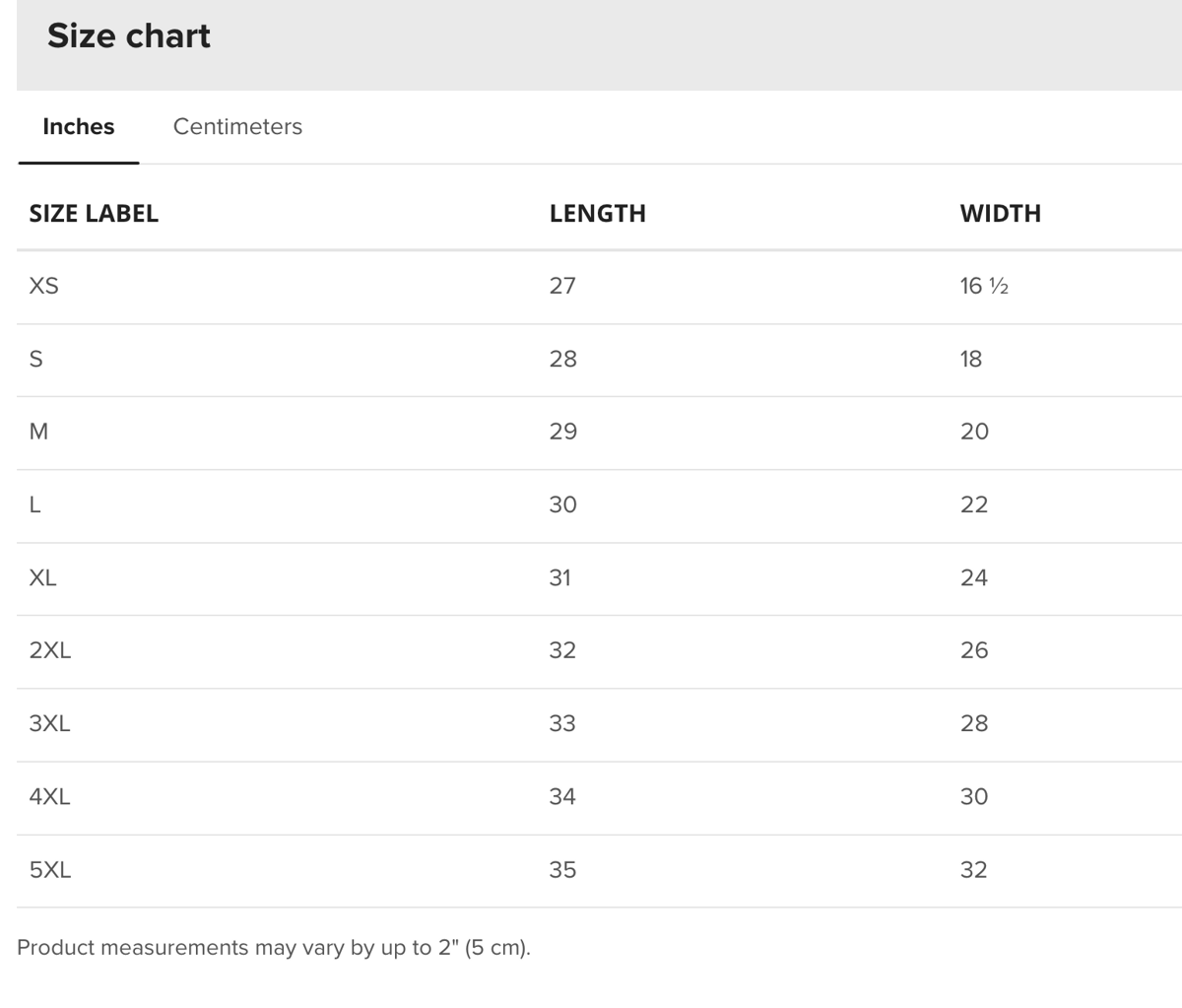Image resolution: width=1182 pixels, height=1008 pixels.
Task: Click the length value 35 for 5XL
Action: click(x=563, y=870)
